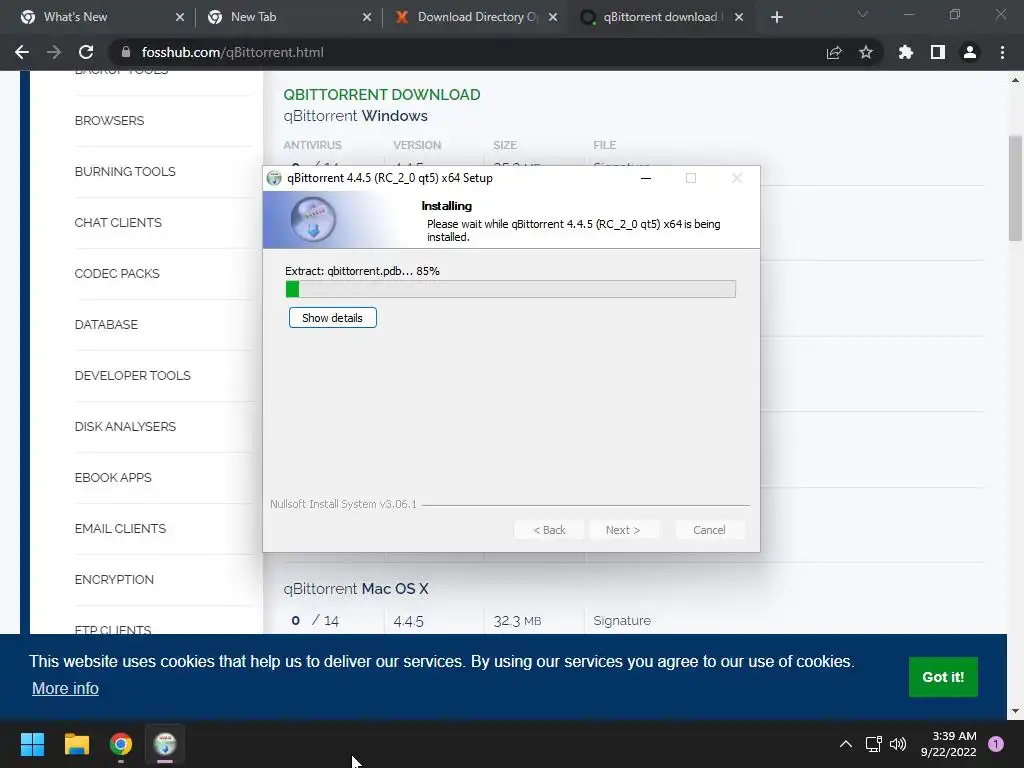Open the DISK ANALYSERS category
Viewport: 1024px width, 768px height.
[125, 426]
